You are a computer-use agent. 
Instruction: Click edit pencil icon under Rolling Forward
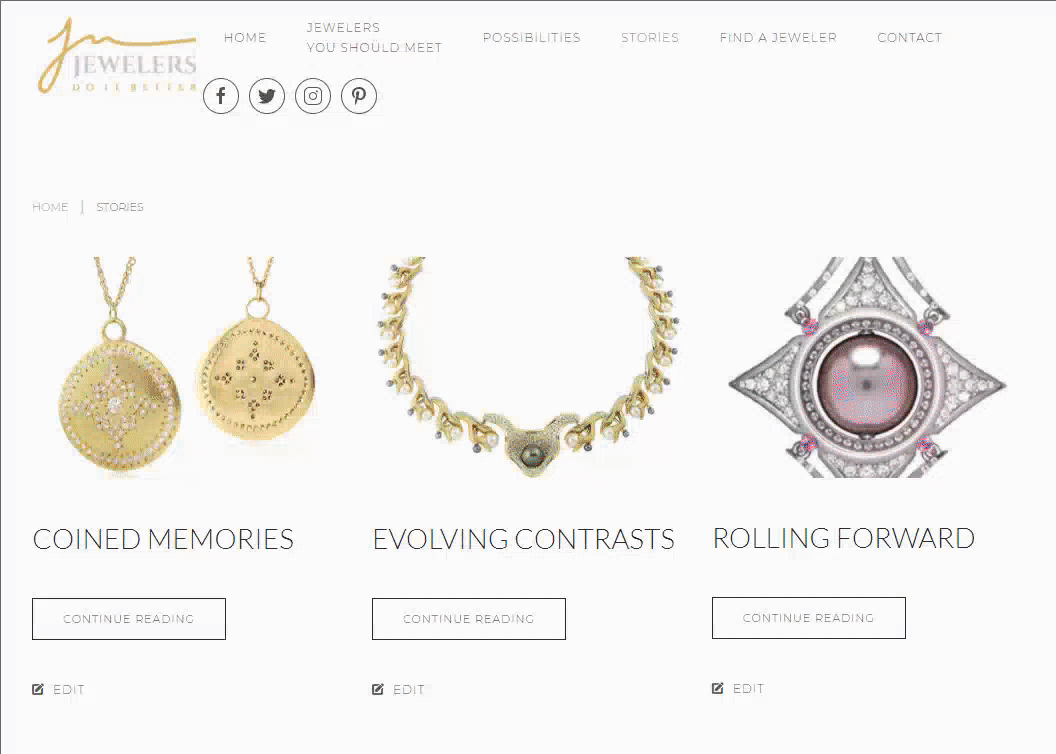point(718,688)
